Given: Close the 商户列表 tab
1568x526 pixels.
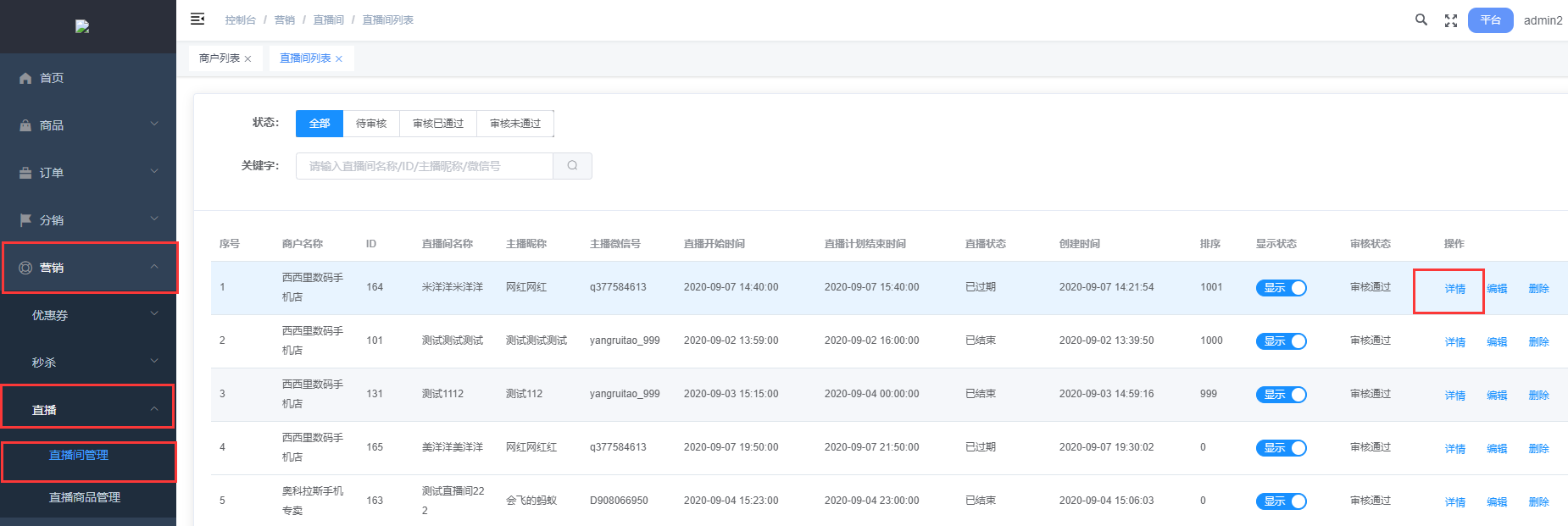Looking at the screenshot, I should pyautogui.click(x=247, y=59).
